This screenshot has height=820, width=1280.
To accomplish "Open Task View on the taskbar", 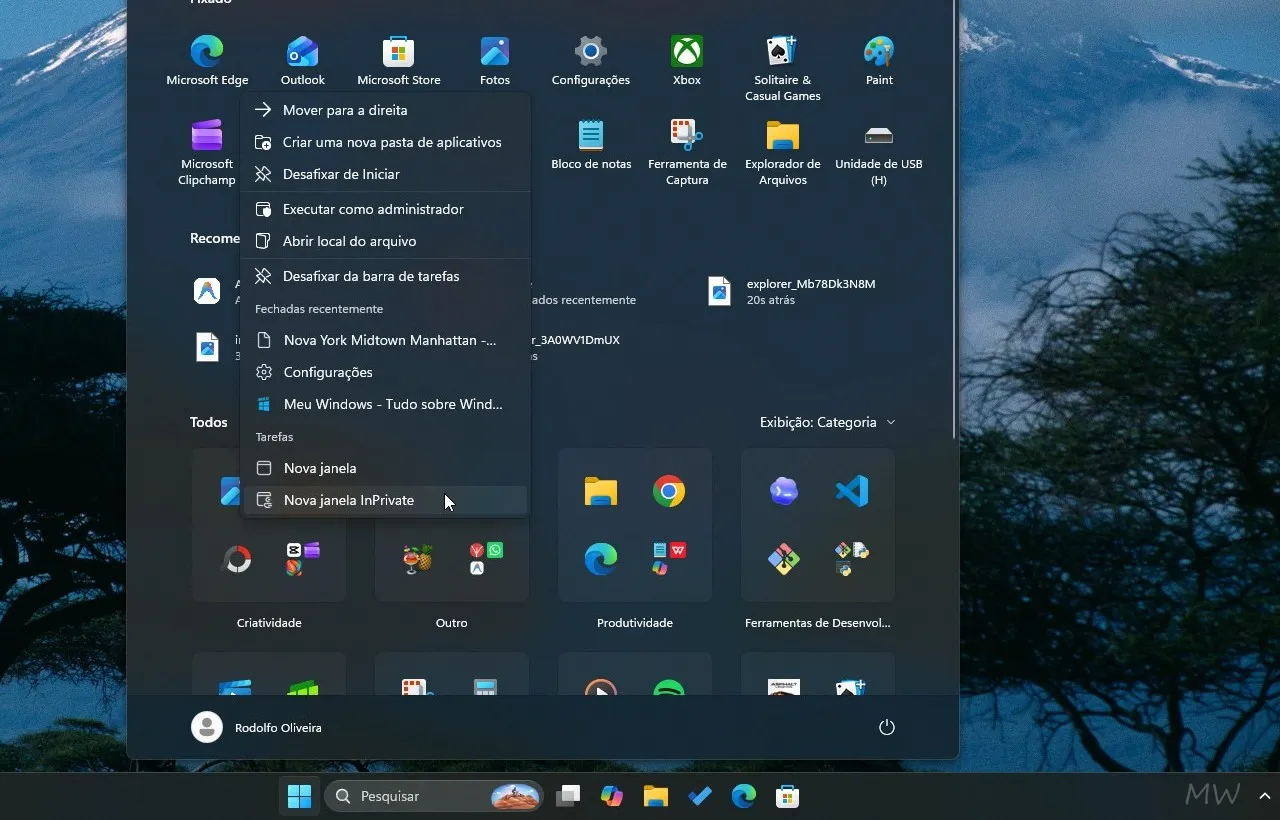I will click(x=568, y=796).
